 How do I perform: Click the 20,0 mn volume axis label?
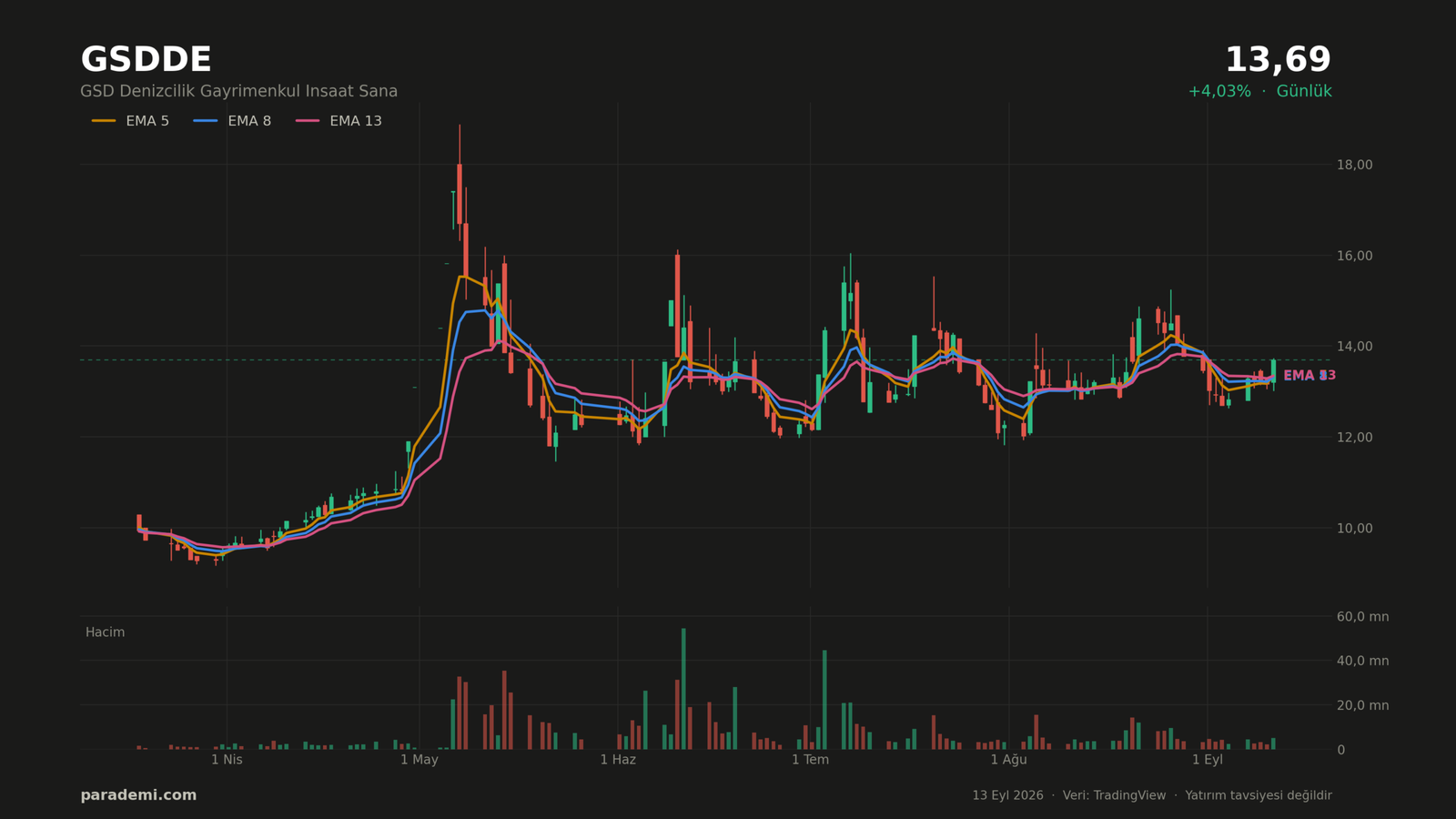[x=1362, y=705]
